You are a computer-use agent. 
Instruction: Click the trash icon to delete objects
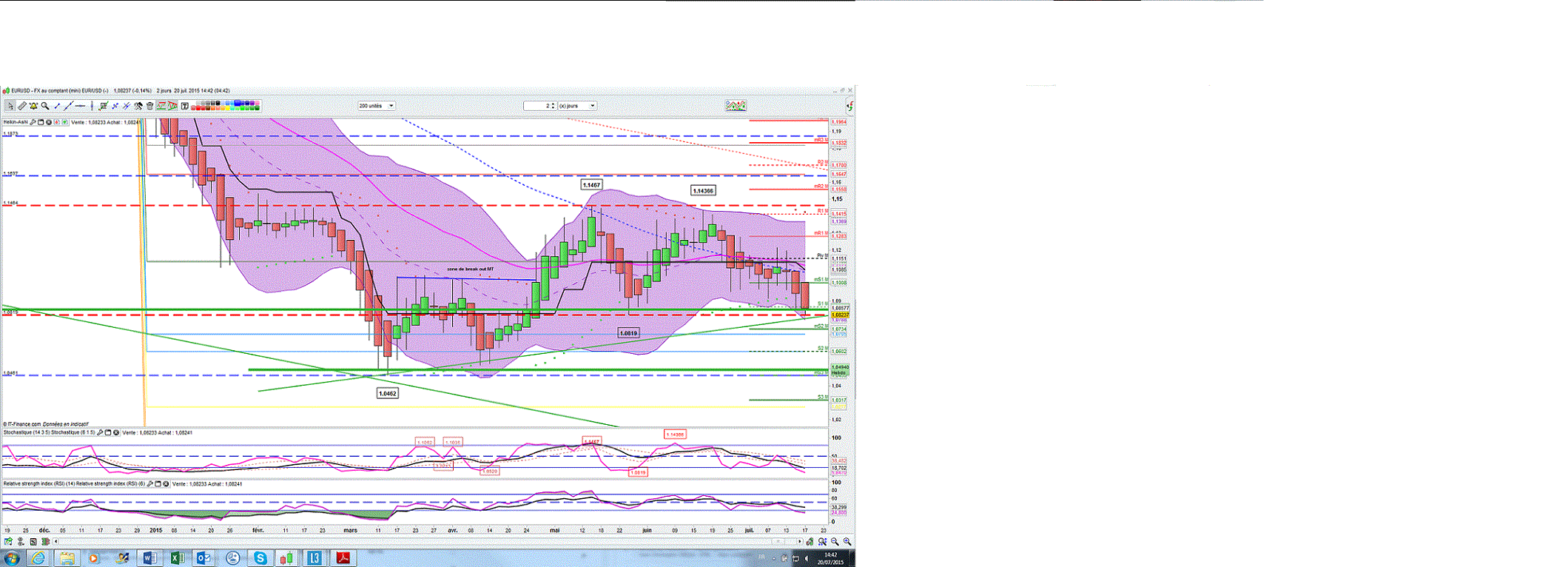click(x=149, y=106)
